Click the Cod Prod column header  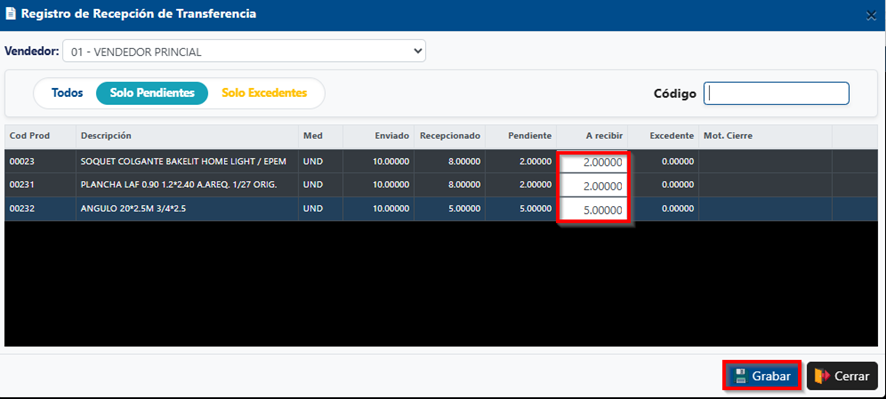coord(40,136)
